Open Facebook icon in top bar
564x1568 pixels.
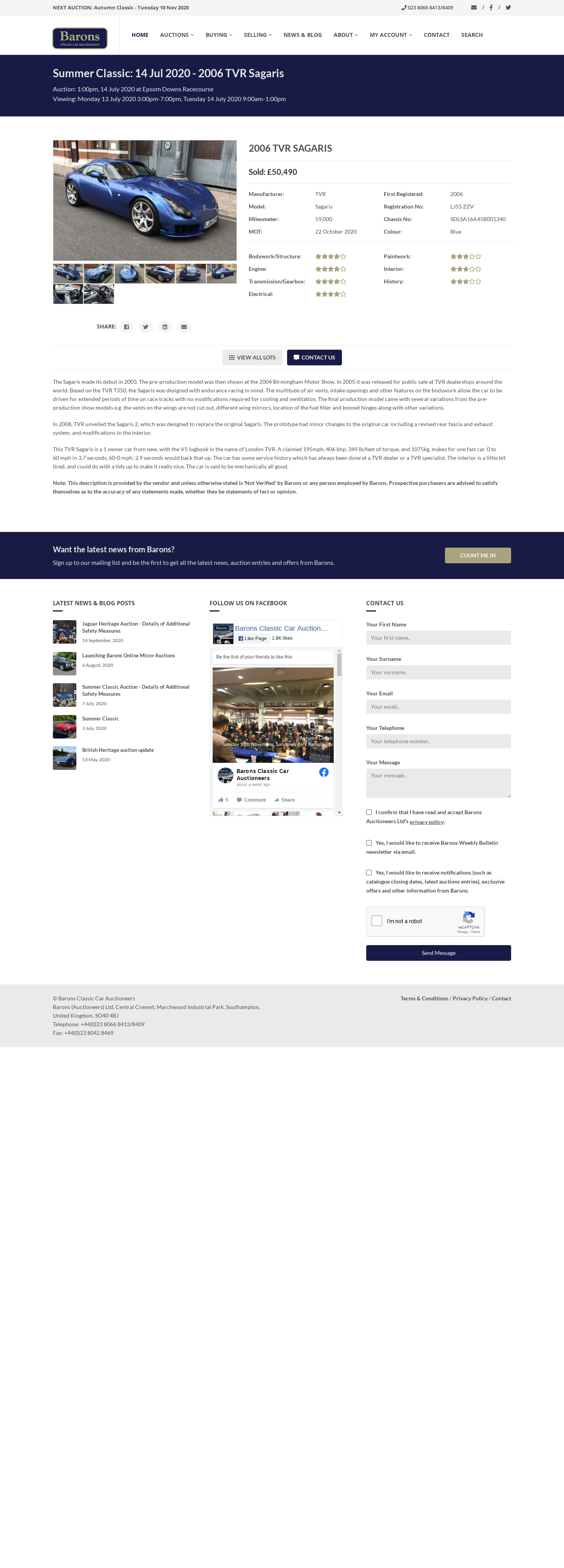point(491,8)
